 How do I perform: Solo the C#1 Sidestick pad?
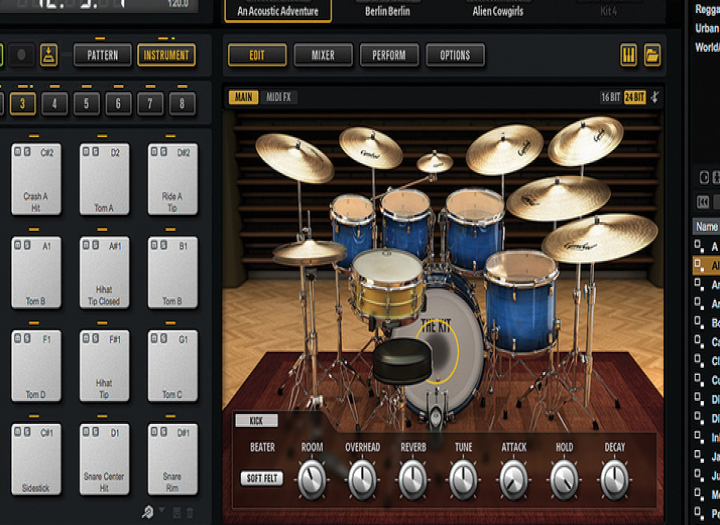coord(27,432)
